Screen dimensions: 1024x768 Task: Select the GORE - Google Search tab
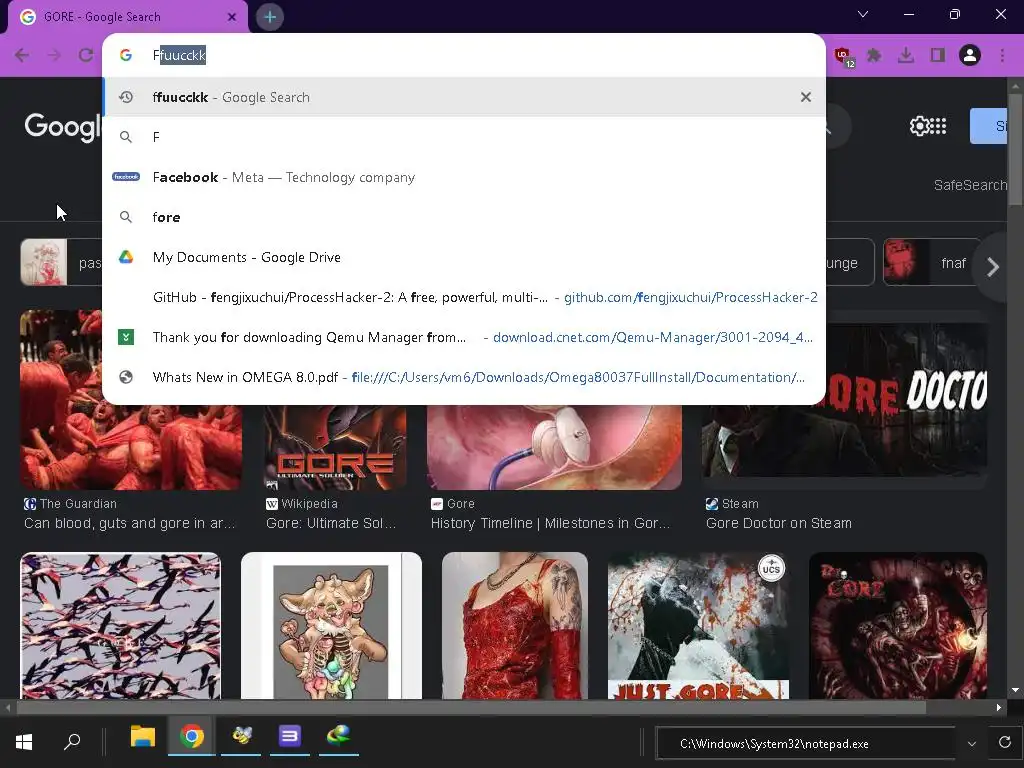(127, 17)
